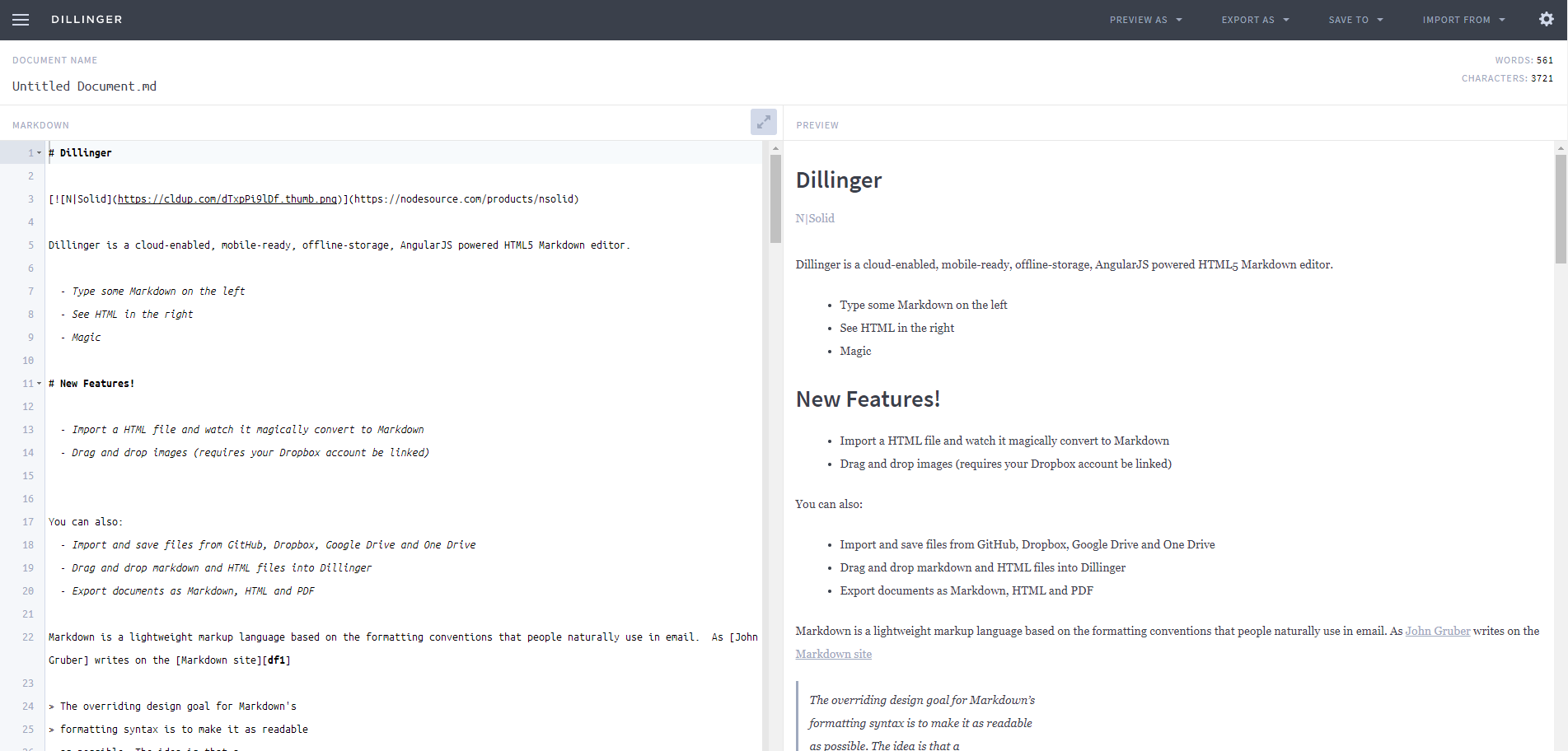Click the 'New Features!' heading in the preview
This screenshot has width=1568, height=751.
868,399
